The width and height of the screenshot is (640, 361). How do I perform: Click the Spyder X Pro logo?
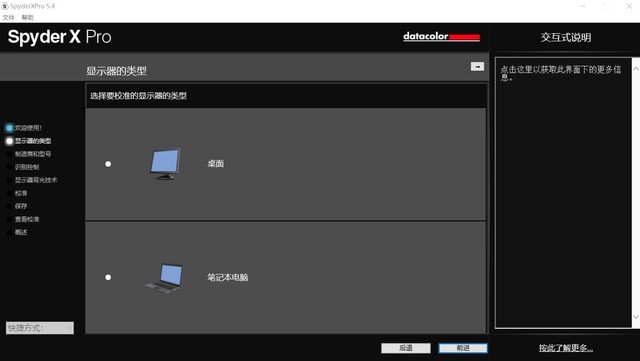(60, 37)
